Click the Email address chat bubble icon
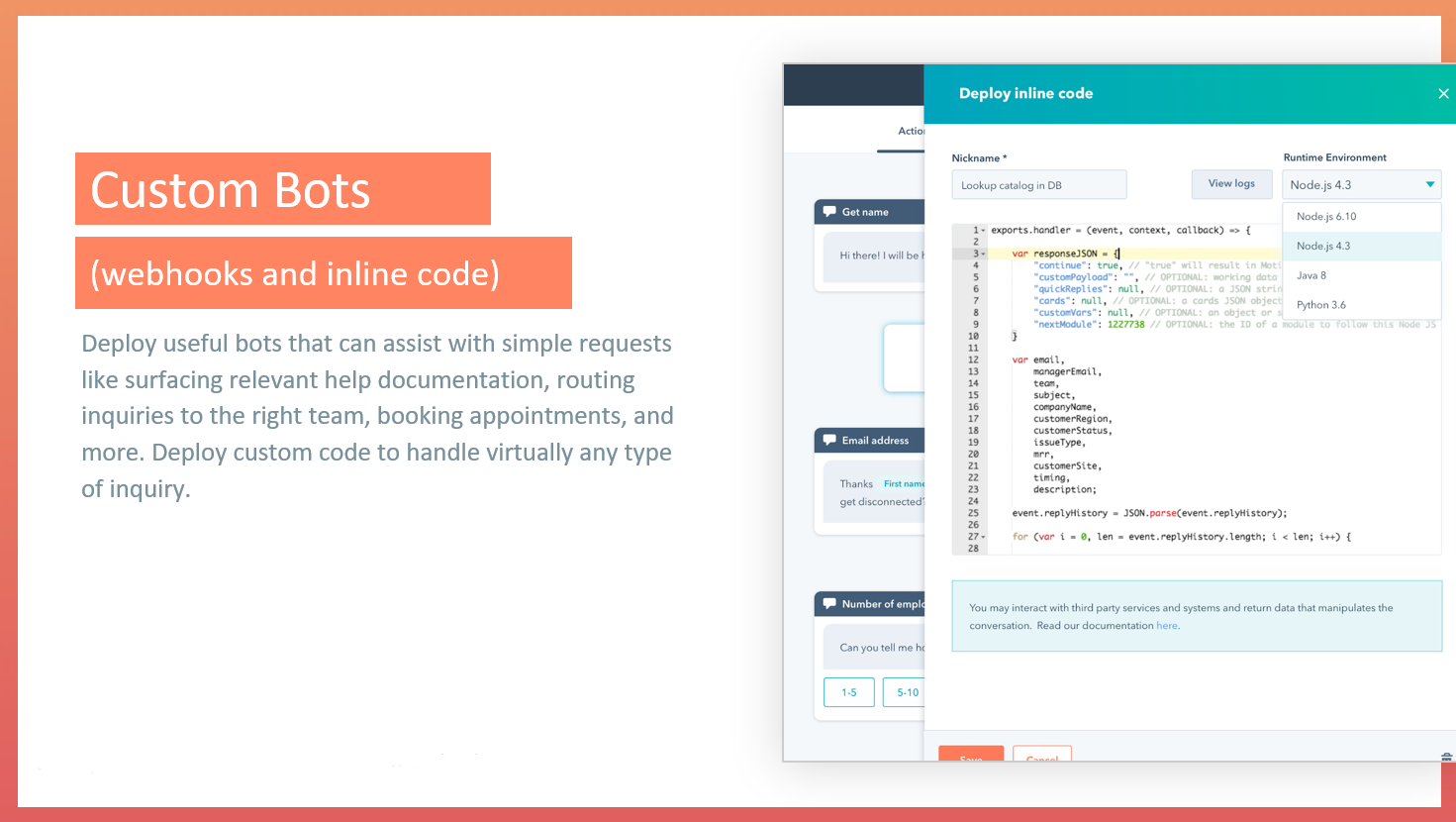The height and width of the screenshot is (822, 1456). [829, 441]
